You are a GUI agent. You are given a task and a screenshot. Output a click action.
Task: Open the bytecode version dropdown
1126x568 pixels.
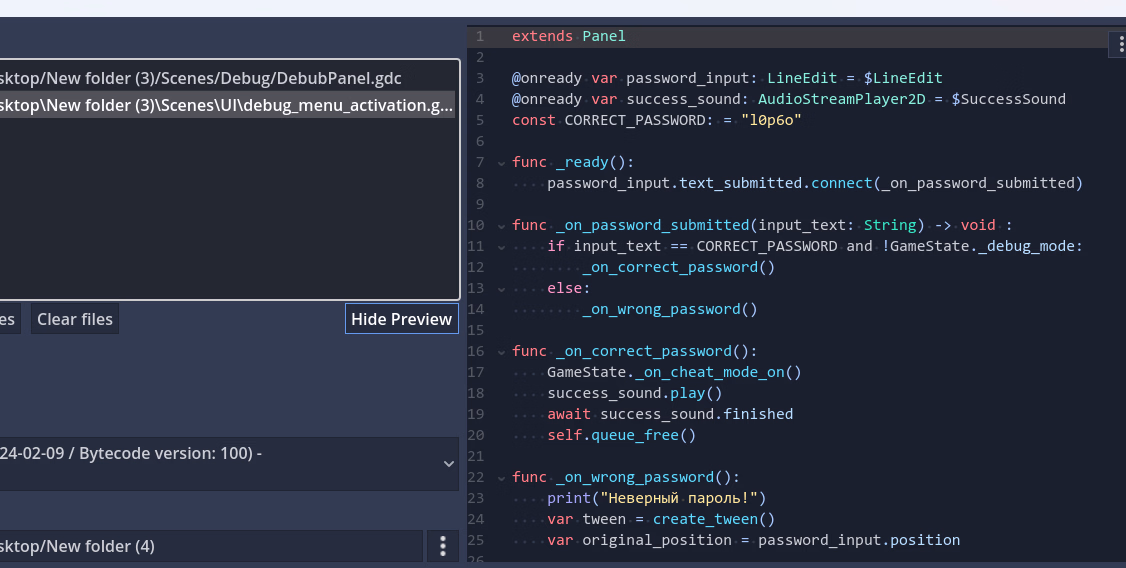pos(447,464)
